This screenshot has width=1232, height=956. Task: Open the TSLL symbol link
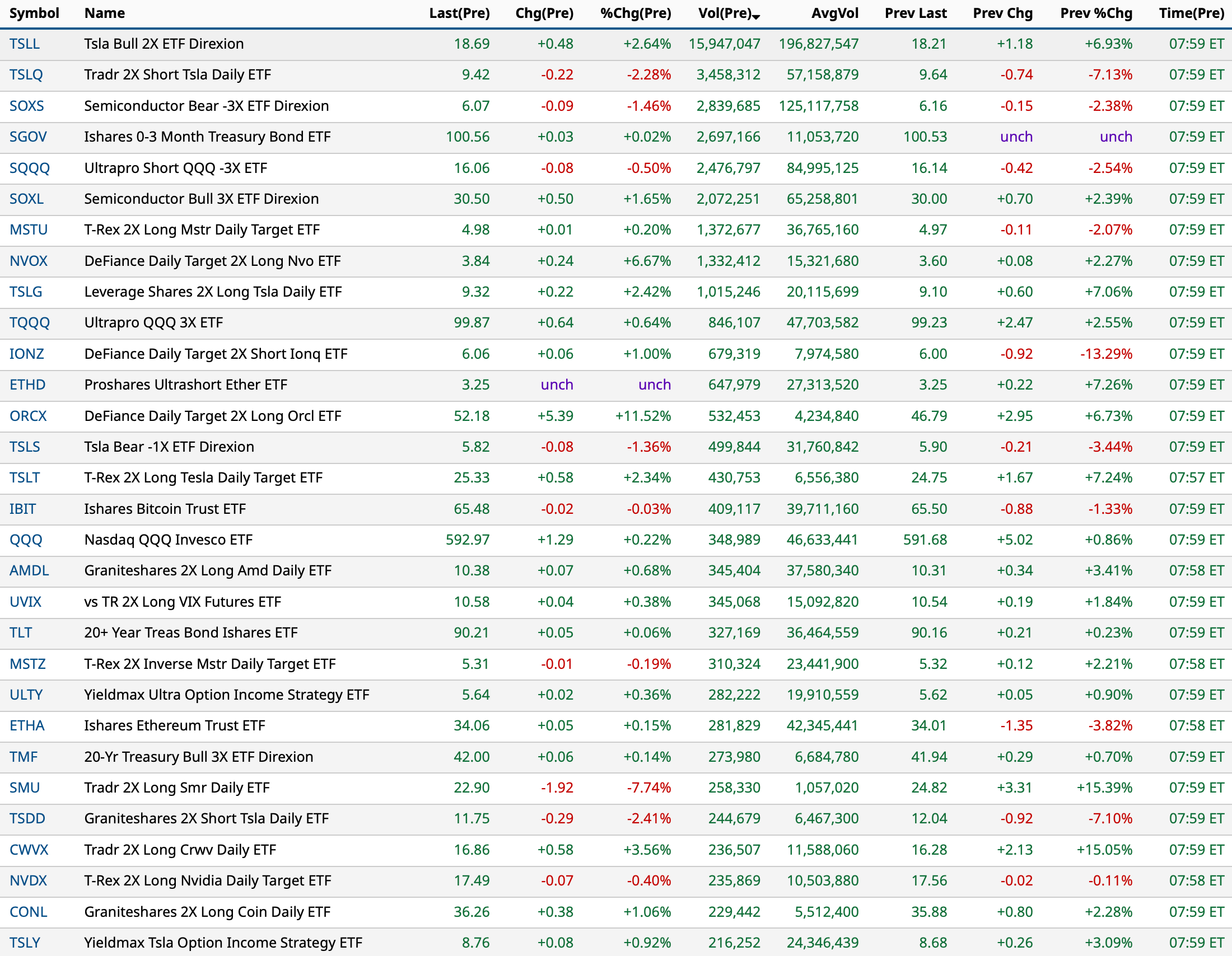point(24,44)
